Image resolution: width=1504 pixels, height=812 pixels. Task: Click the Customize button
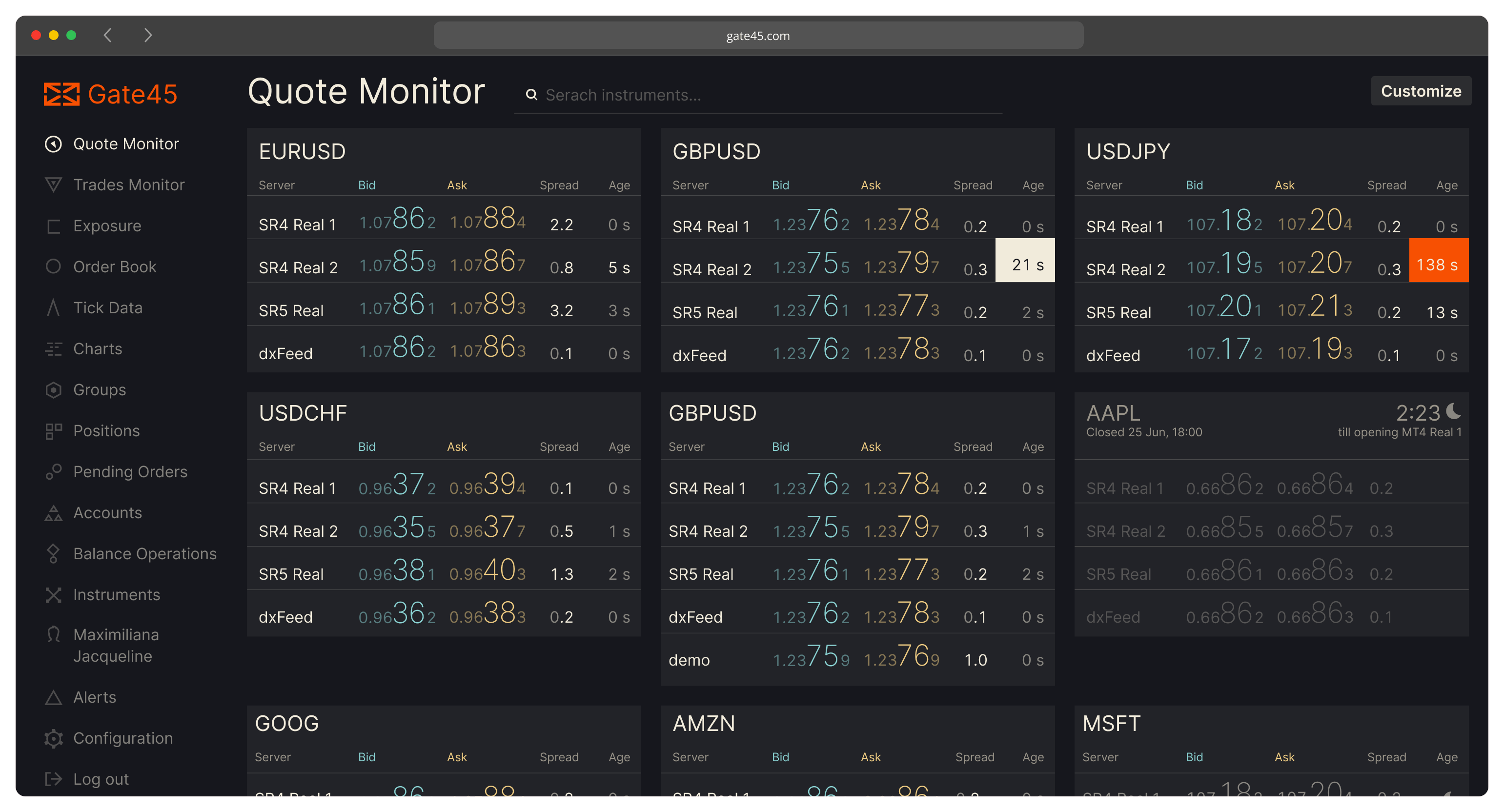point(1421,91)
